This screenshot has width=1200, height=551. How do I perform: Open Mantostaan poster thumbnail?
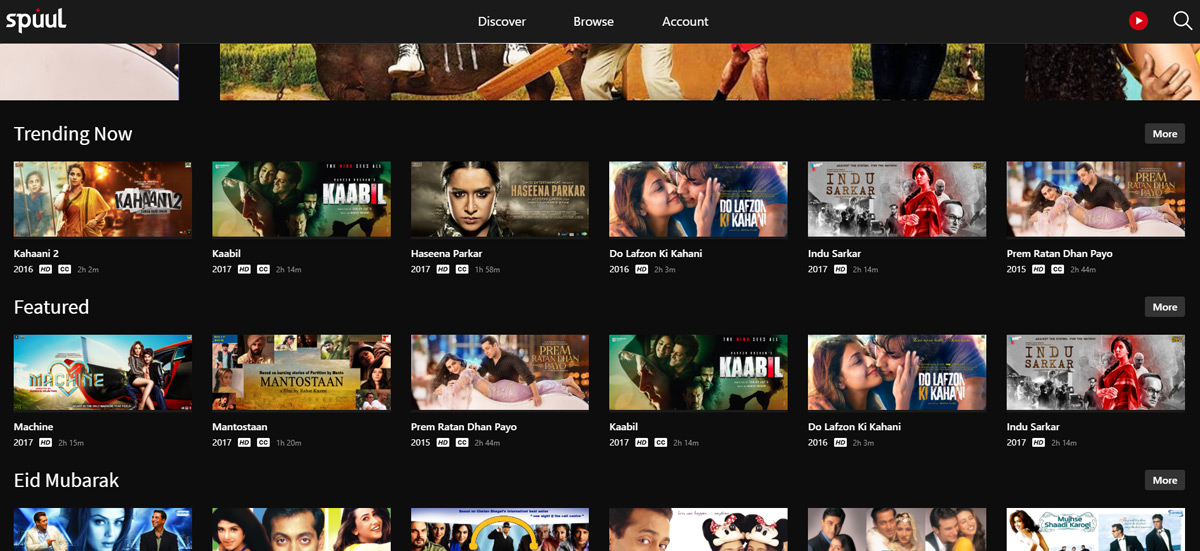pyautogui.click(x=301, y=372)
